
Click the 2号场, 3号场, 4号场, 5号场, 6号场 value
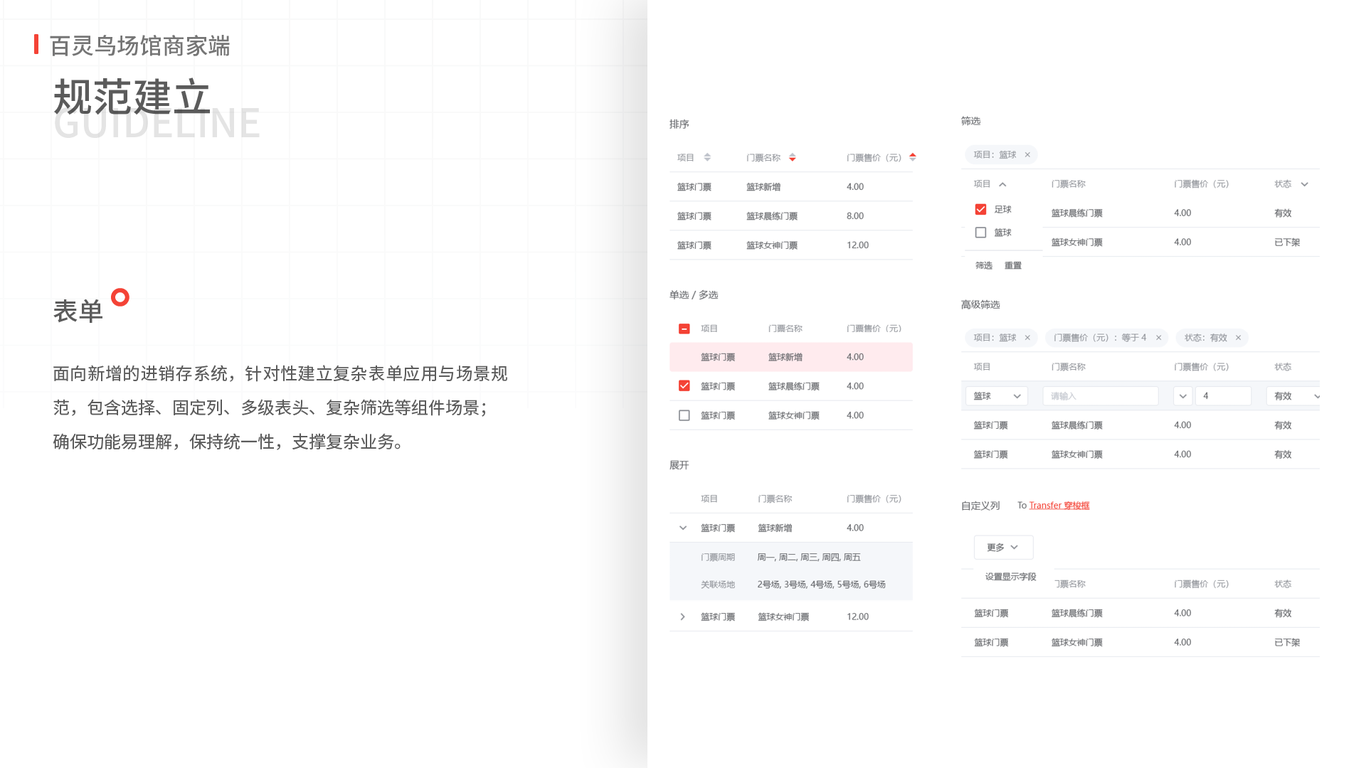pyautogui.click(x=821, y=585)
